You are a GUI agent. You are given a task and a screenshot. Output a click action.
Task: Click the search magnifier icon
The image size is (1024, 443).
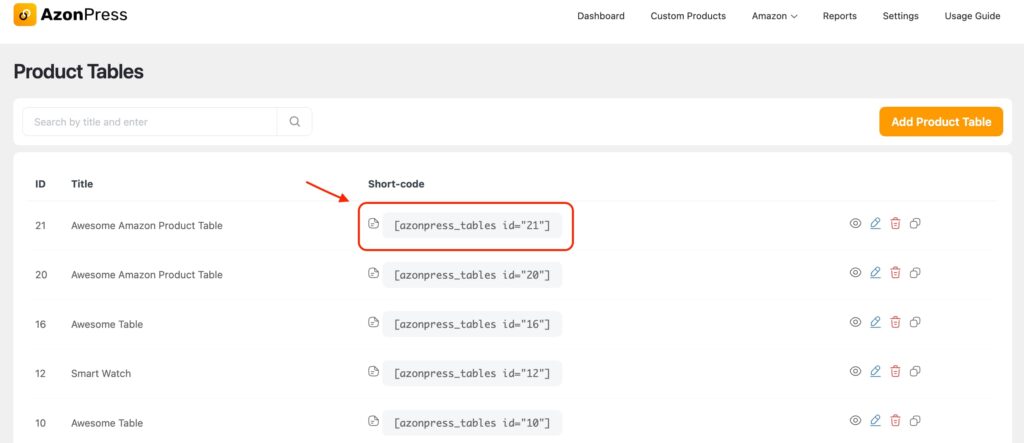pos(295,122)
